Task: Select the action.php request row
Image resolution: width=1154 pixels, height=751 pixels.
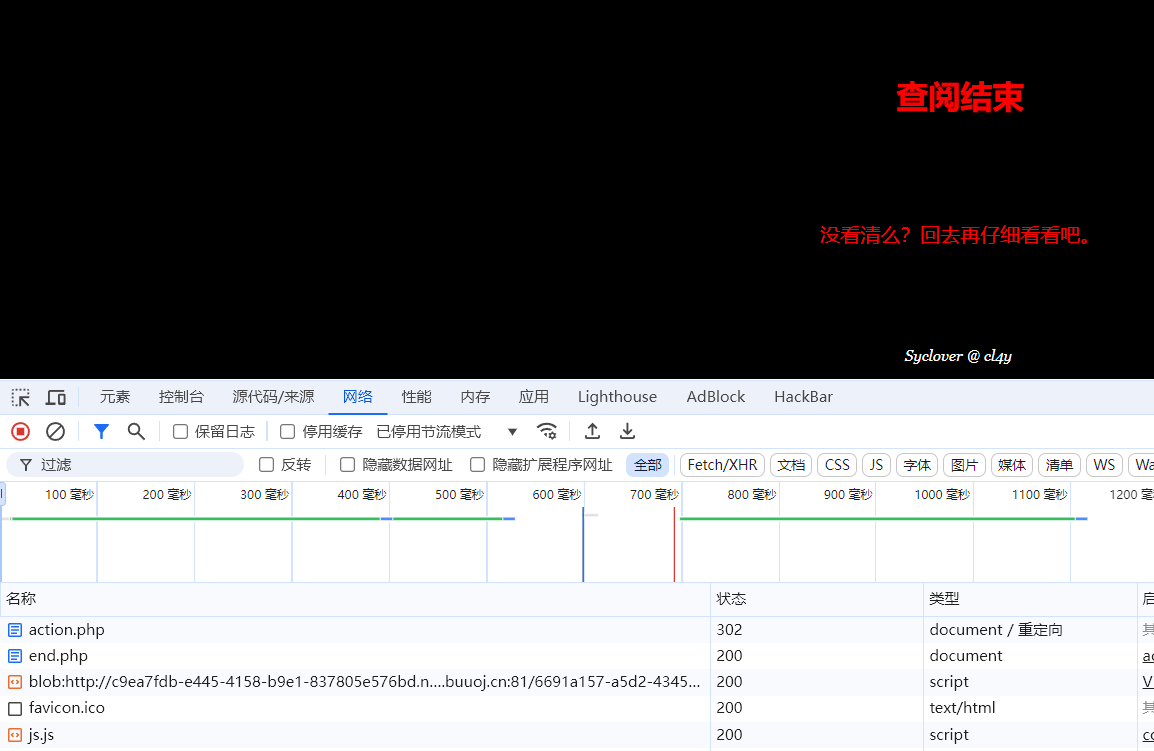Action: (x=66, y=630)
